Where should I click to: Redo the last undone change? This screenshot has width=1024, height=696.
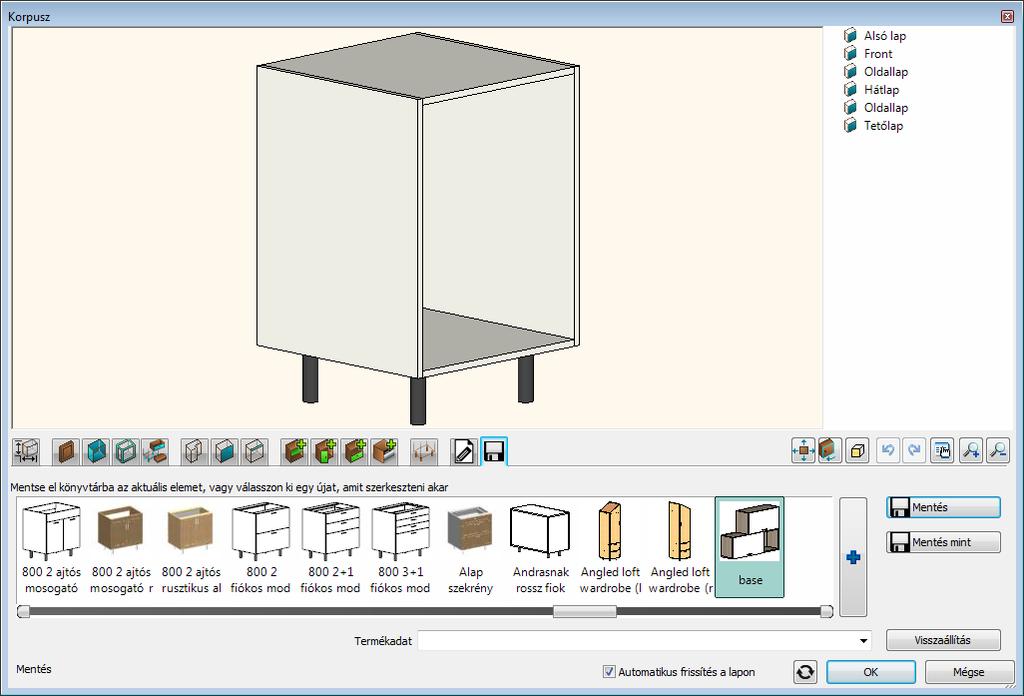point(914,451)
